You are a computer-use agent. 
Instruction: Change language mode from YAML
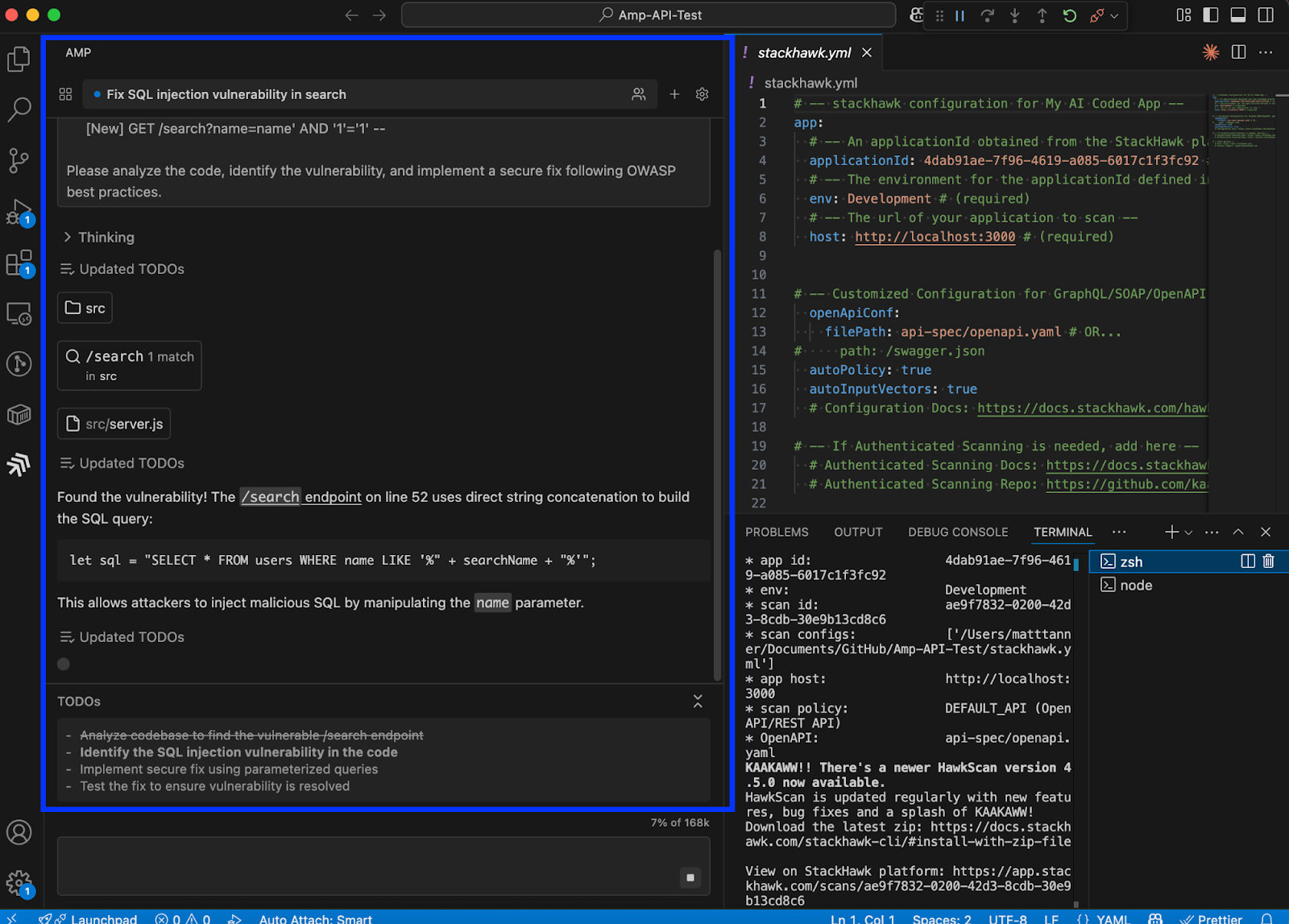1113,919
